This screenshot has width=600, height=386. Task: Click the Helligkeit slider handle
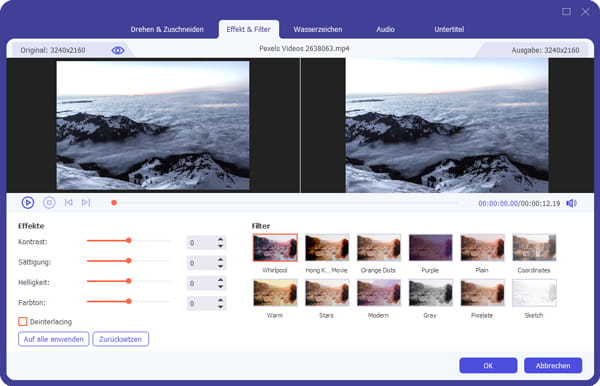(x=129, y=281)
